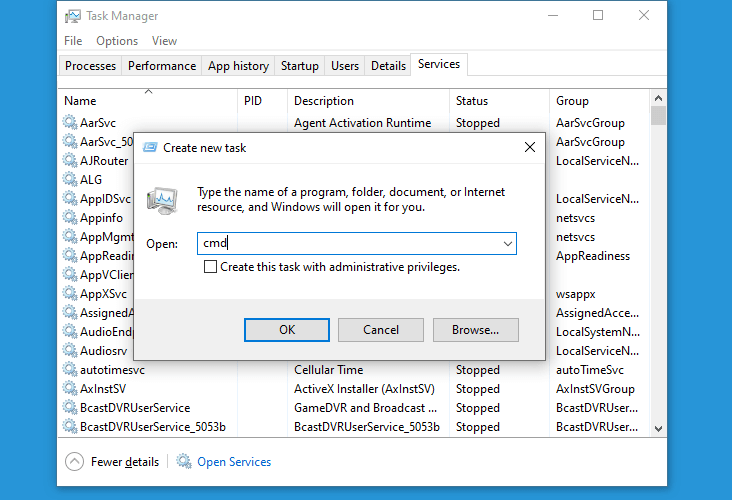Click the Browse... button
The height and width of the screenshot is (500, 732).
(476, 330)
